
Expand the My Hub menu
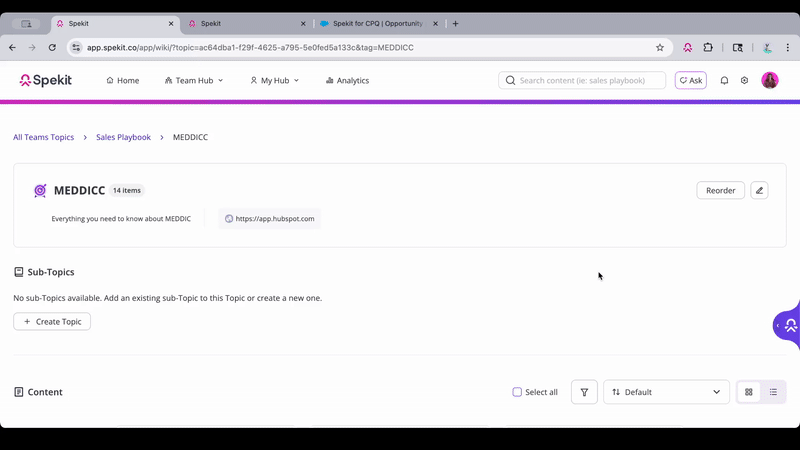pos(274,81)
